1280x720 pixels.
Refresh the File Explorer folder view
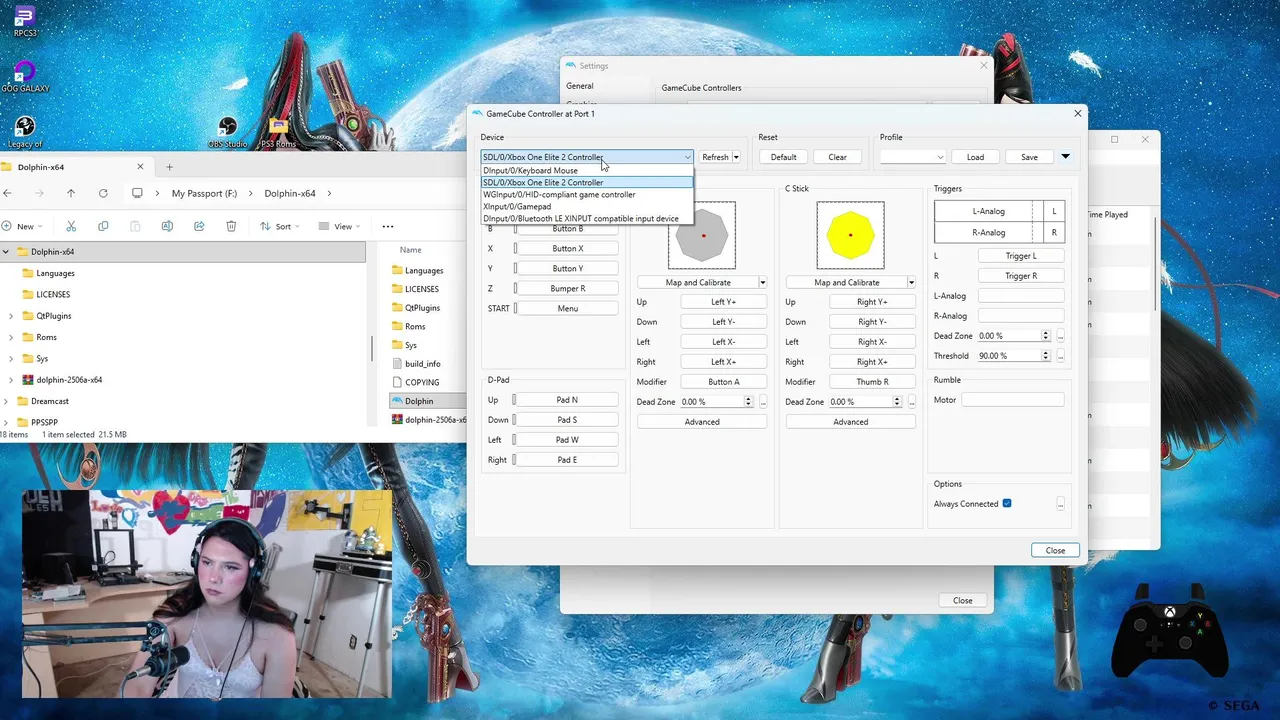pyautogui.click(x=103, y=193)
